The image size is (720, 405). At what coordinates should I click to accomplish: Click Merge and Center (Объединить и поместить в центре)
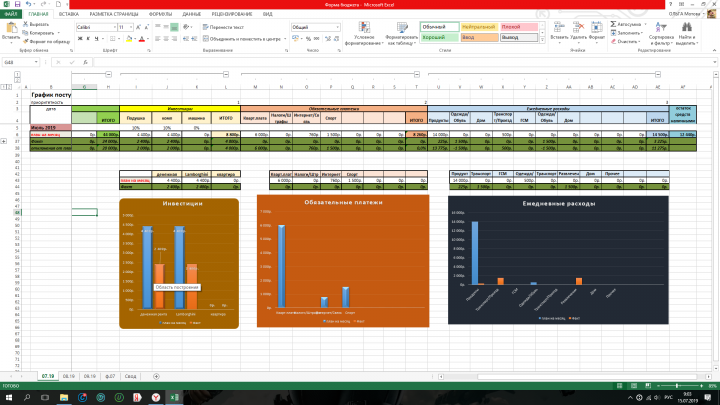pos(242,39)
